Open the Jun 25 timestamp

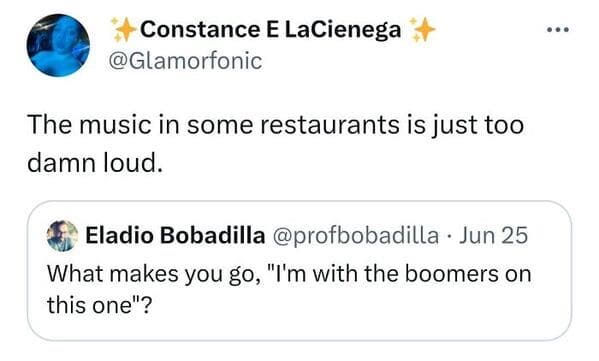click(493, 235)
